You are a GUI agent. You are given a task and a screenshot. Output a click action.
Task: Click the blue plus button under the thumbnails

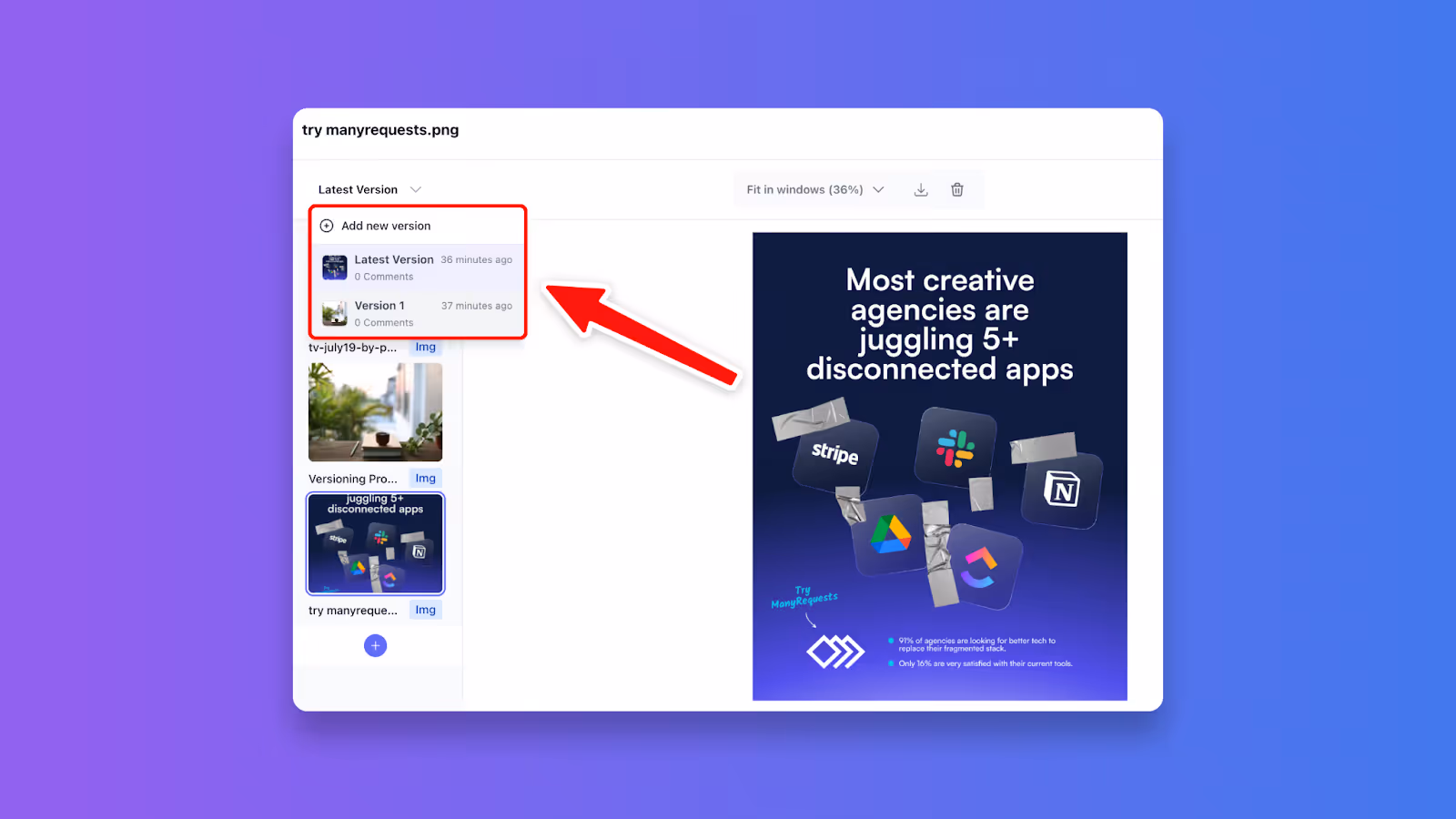(x=375, y=645)
